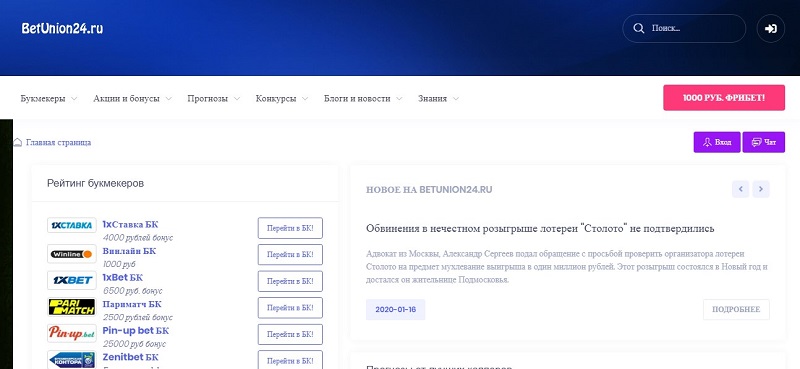Expand the Прогнозы menu

[213, 99]
